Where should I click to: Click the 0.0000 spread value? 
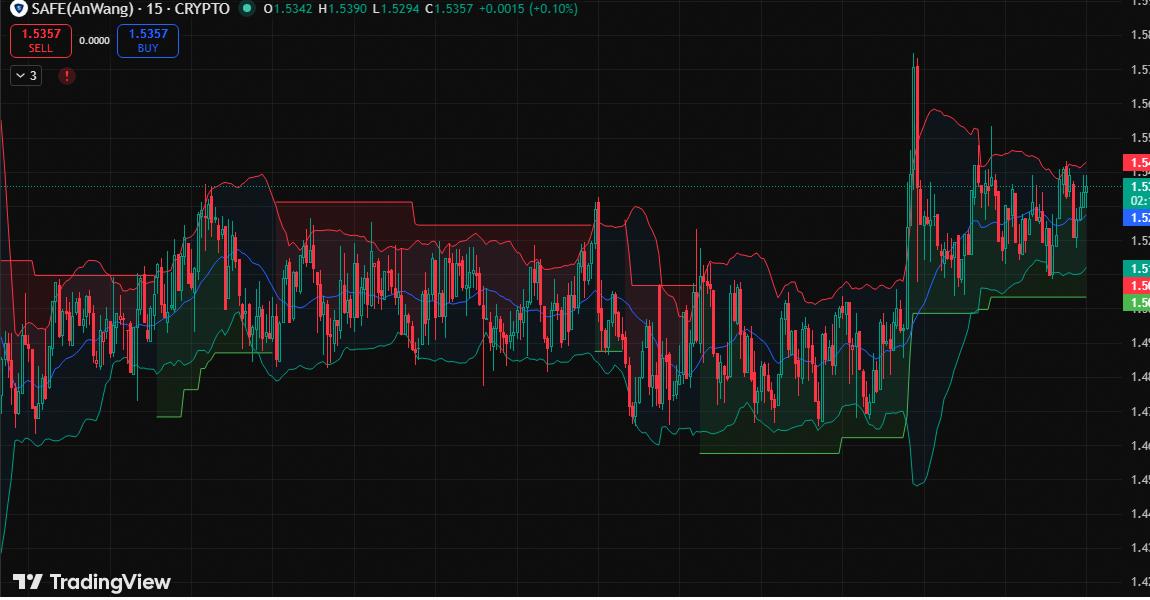click(x=95, y=41)
